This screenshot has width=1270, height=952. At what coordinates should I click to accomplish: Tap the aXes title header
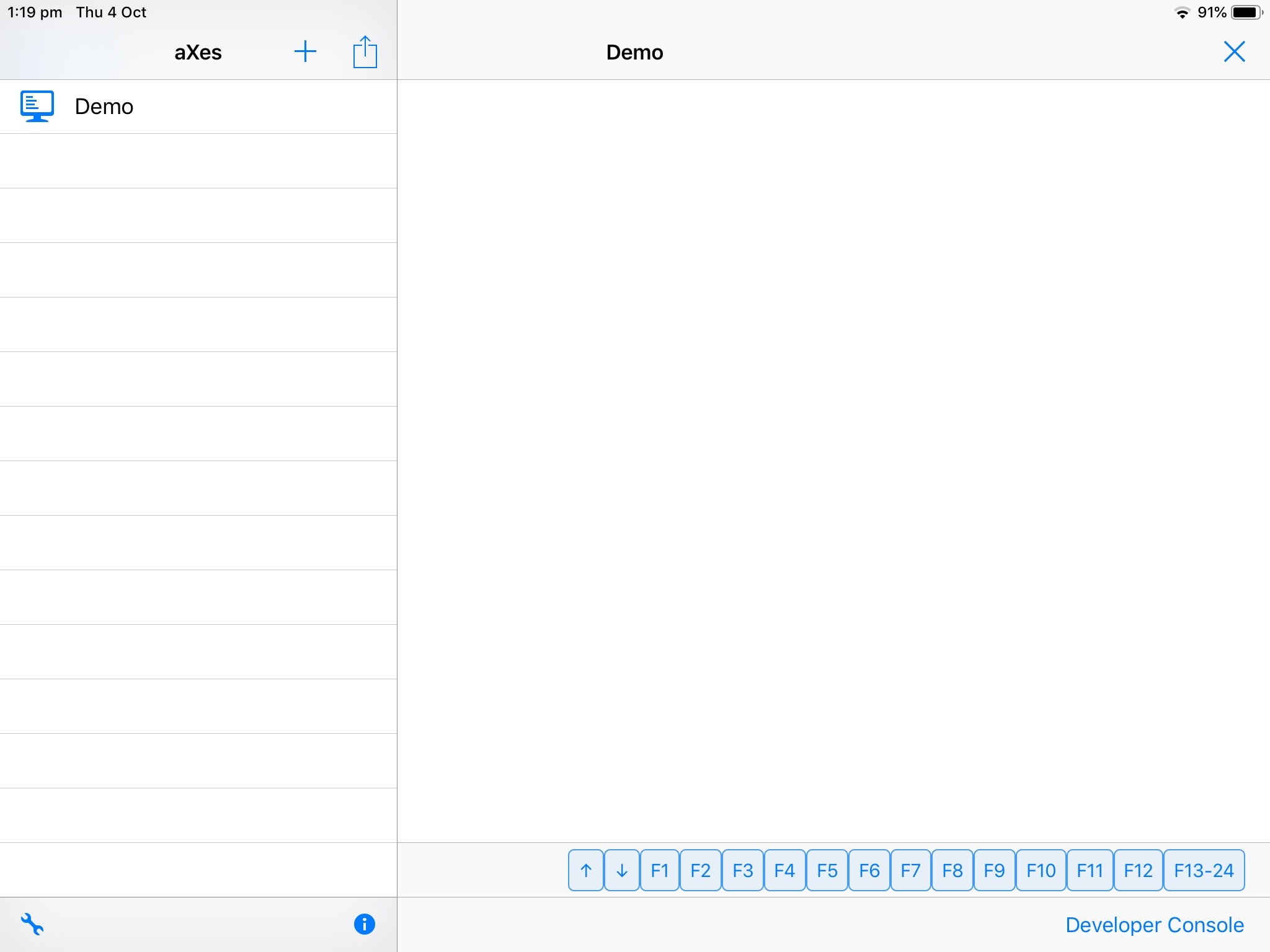pyautogui.click(x=197, y=52)
